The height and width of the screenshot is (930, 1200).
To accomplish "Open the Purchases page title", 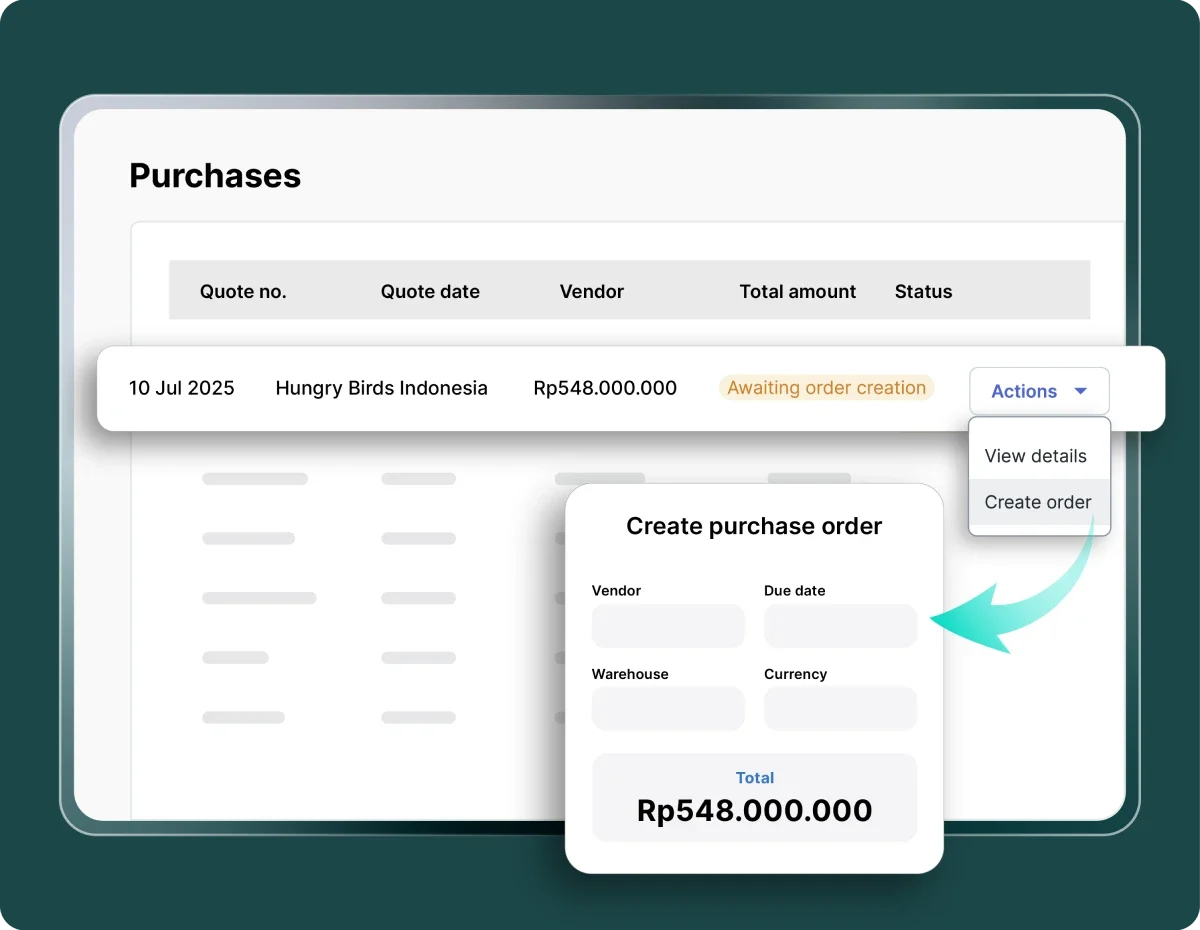I will click(x=214, y=175).
